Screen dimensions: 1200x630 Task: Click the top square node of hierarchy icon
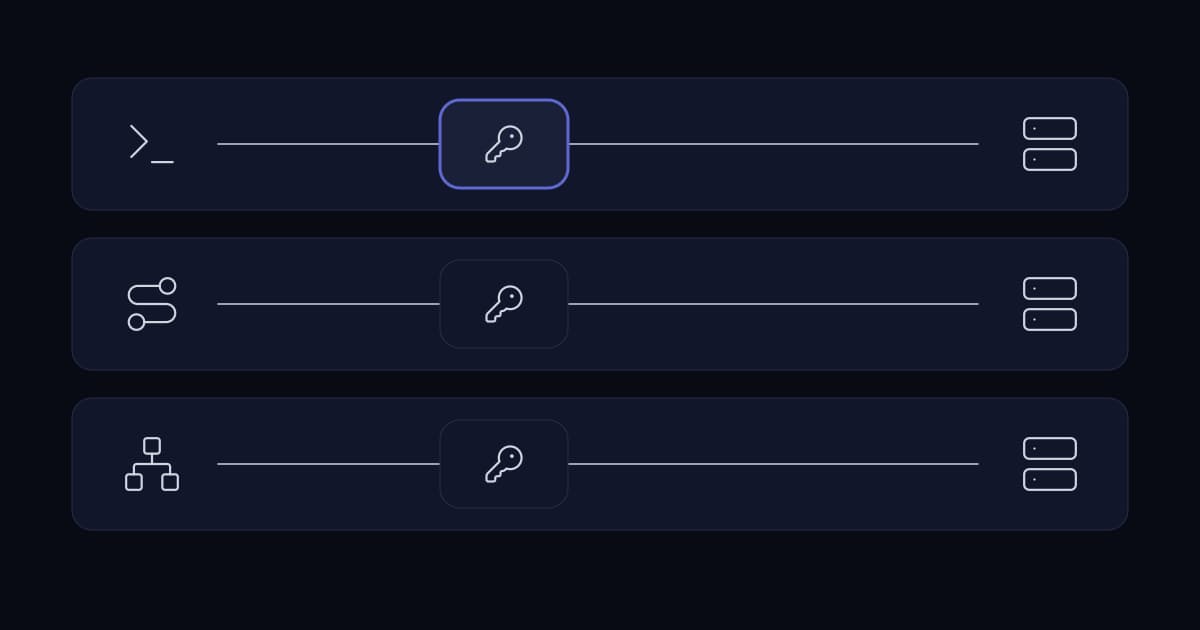tap(152, 446)
